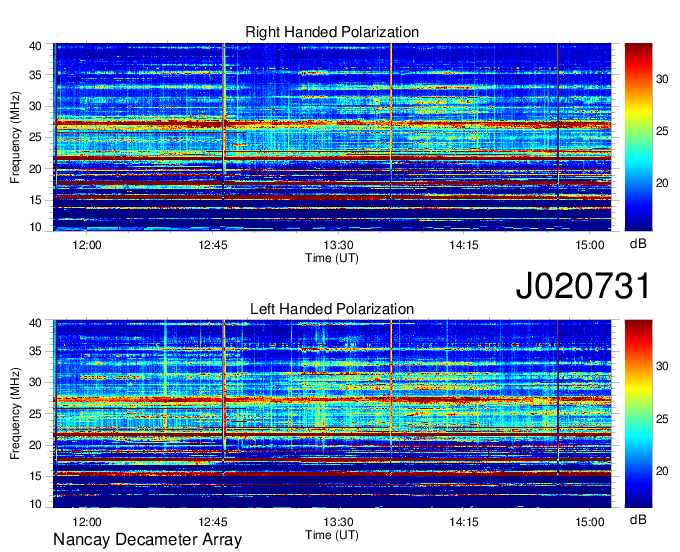
Task: Click the 15:00 tick label in bottom panel
Action: 590,522
